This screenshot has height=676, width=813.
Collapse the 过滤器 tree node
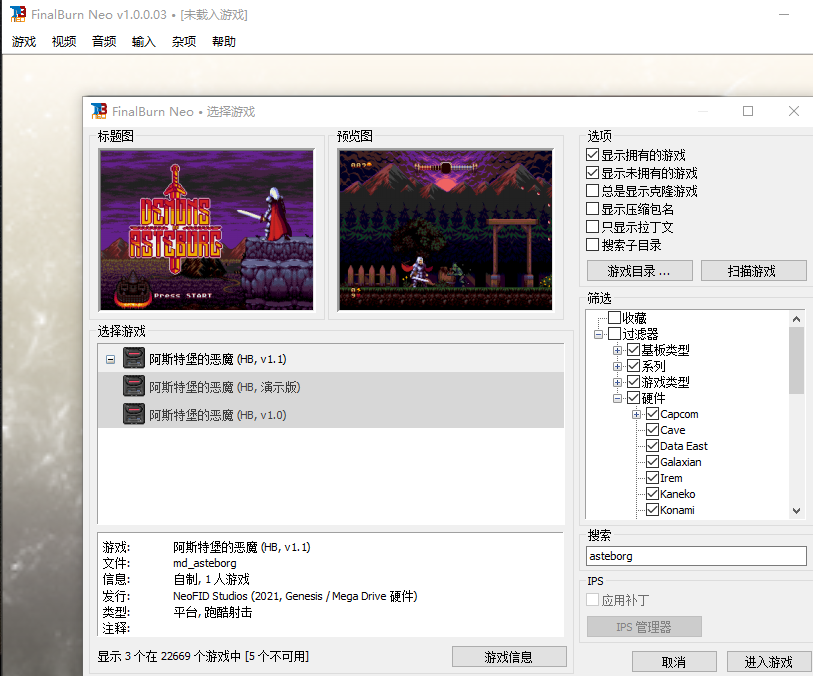point(598,334)
